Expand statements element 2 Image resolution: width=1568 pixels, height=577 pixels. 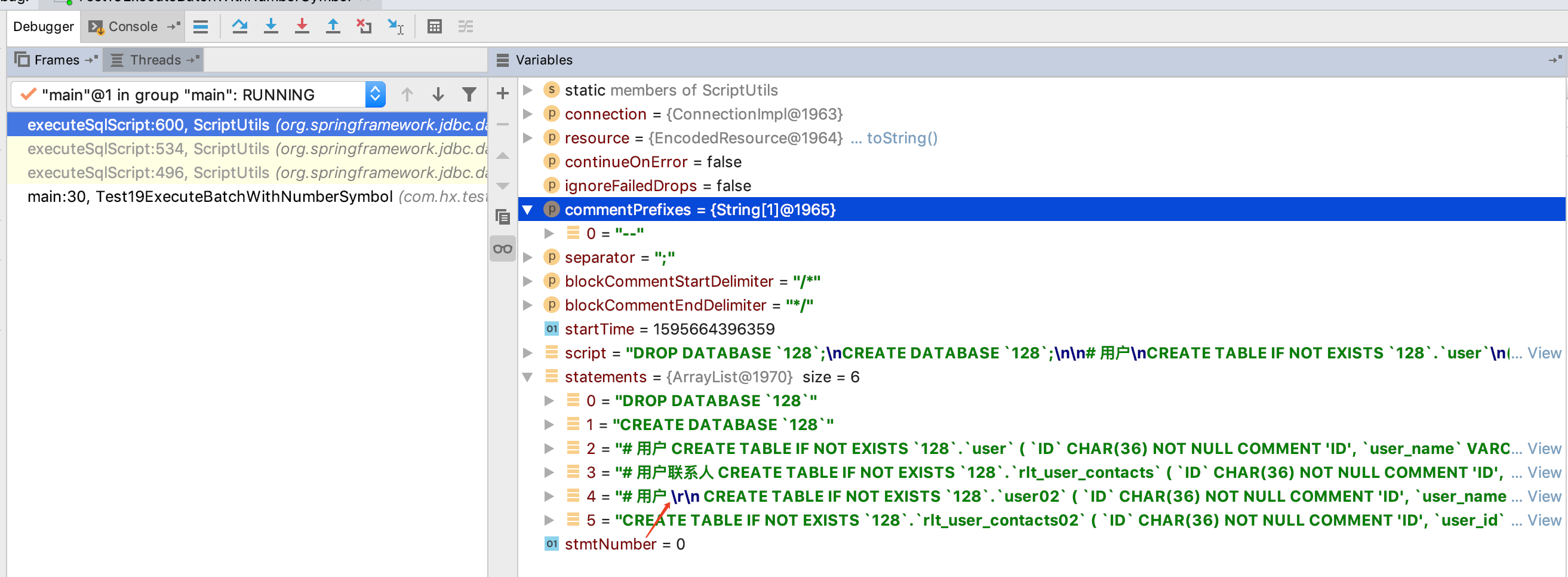tap(549, 448)
